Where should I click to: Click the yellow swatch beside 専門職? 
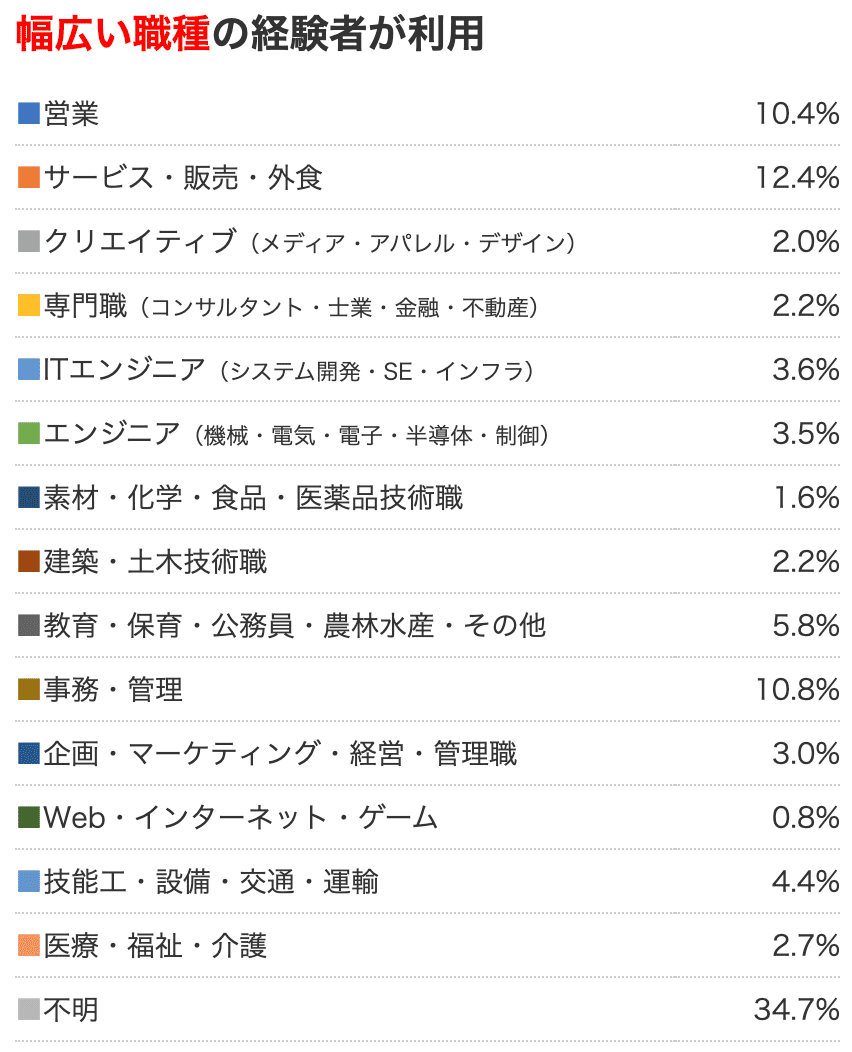[x=29, y=306]
